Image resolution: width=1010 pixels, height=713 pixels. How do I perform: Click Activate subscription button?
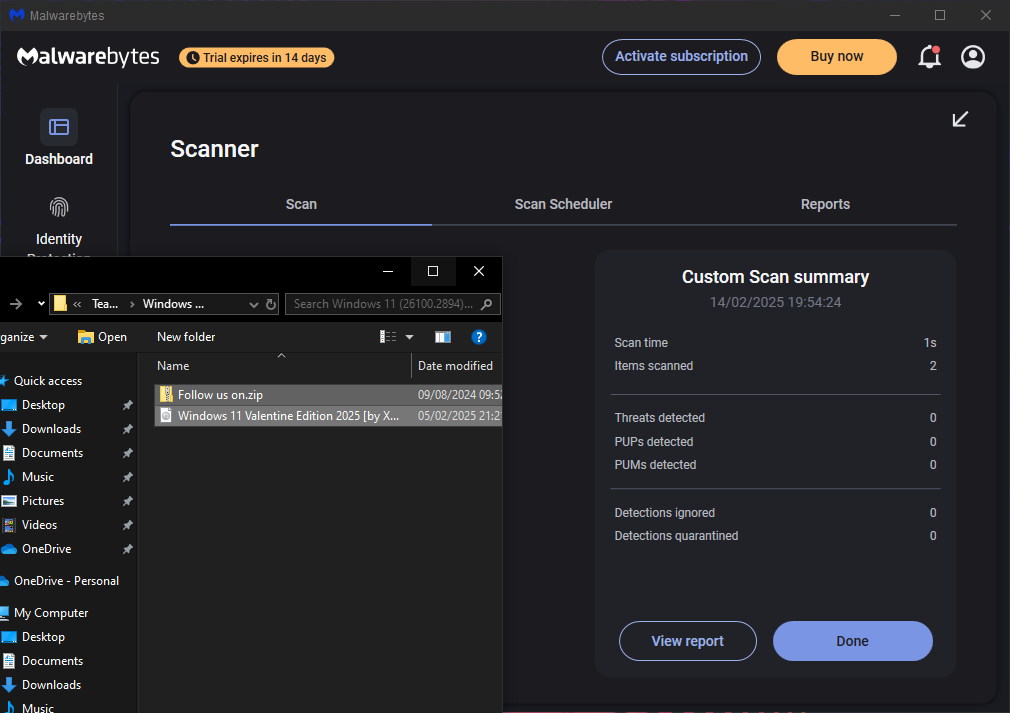[681, 57]
